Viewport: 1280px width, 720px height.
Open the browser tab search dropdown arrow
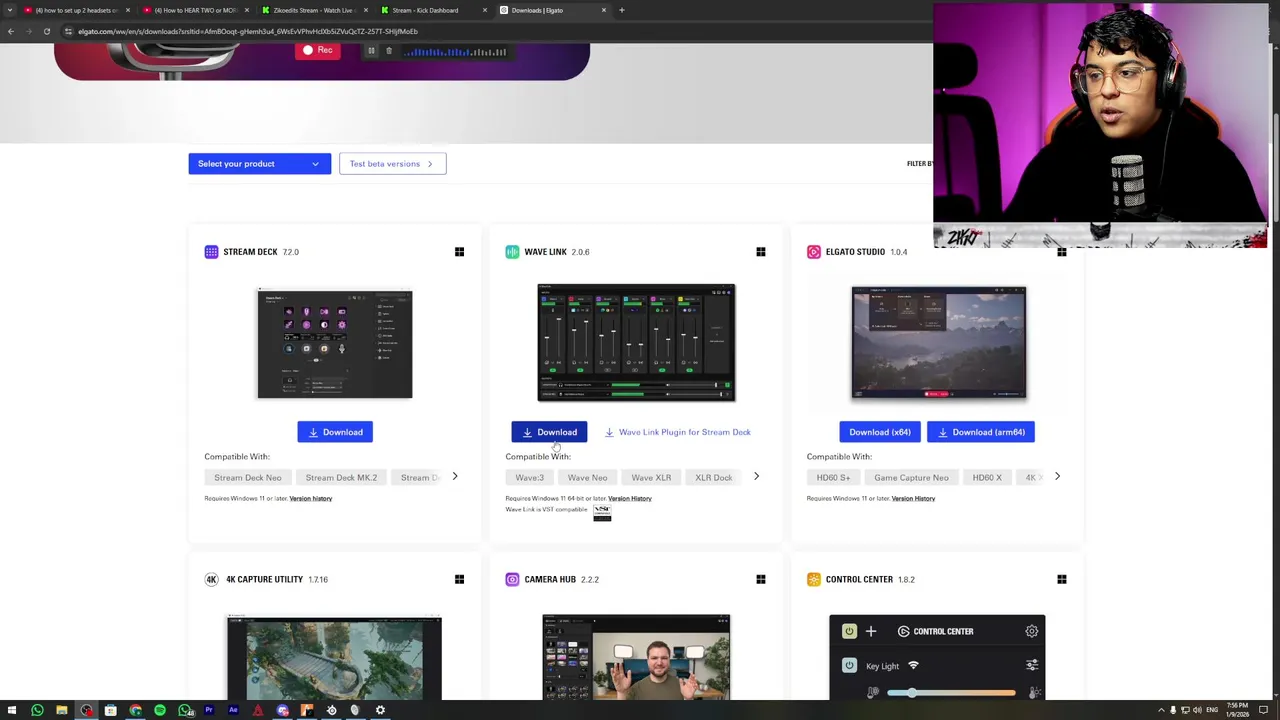pos(10,10)
